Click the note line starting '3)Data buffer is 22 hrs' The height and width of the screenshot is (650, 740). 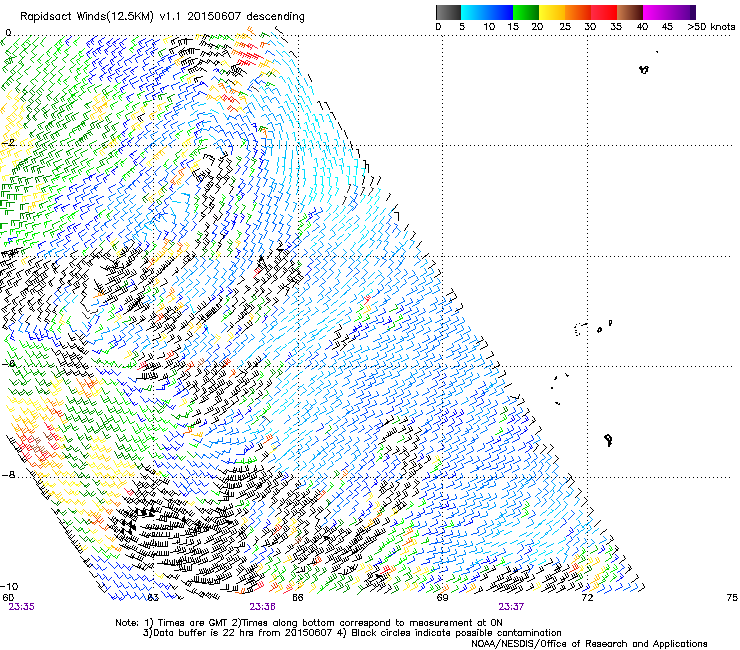pos(352,633)
